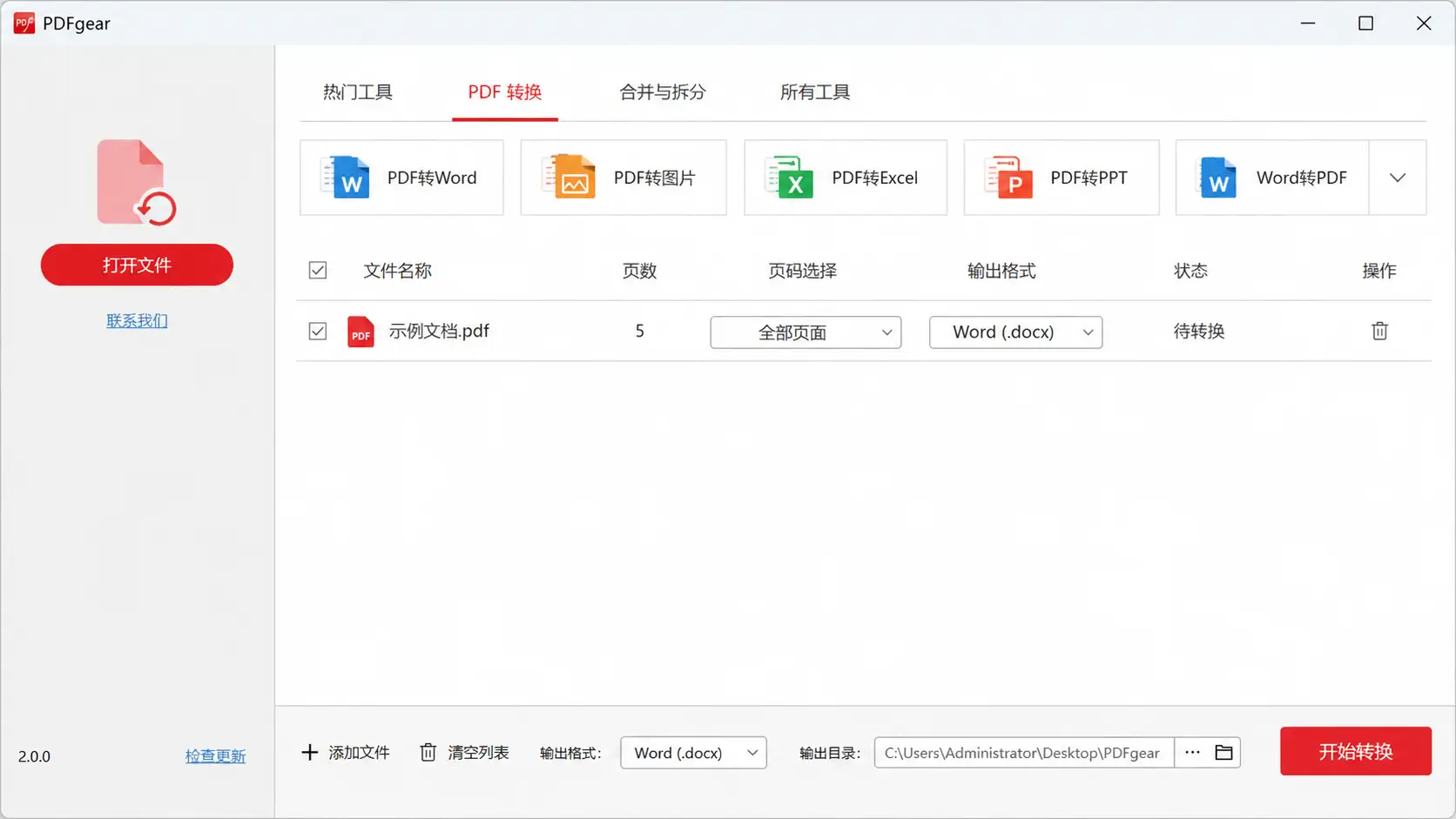1456x819 pixels.
Task: Click the PDF转PPT red P icon
Action: tap(1008, 178)
